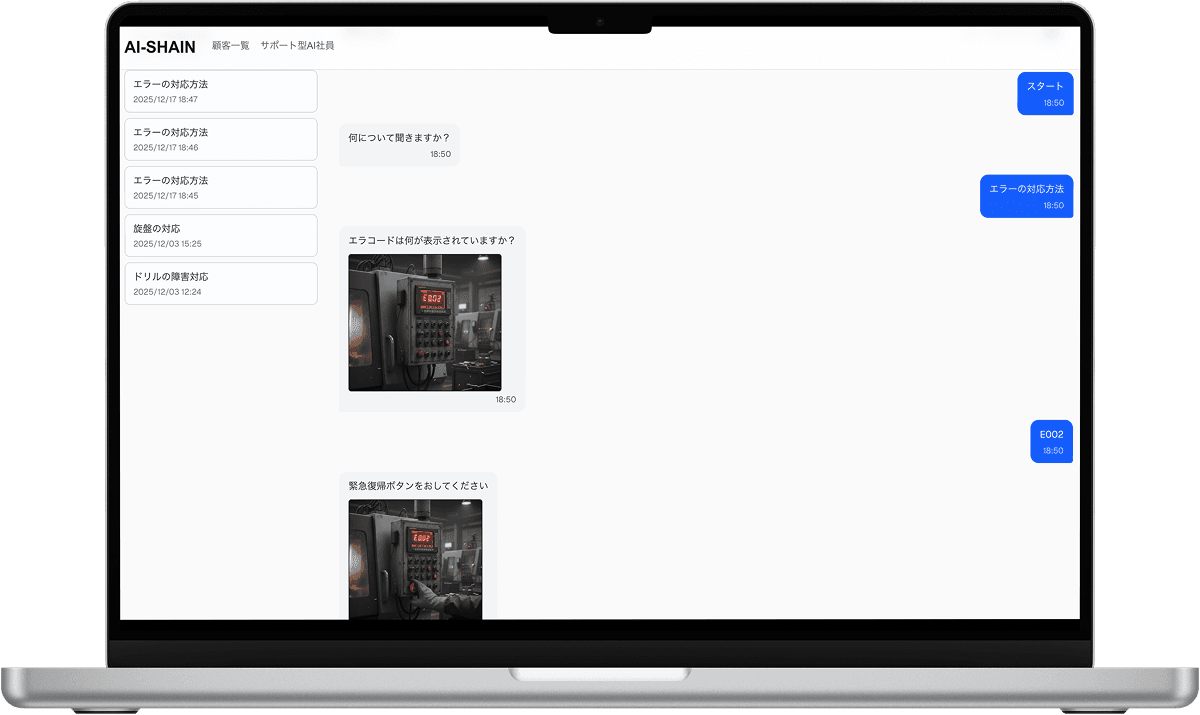The height and width of the screenshot is (715, 1200).
Task: Click the blue E002 message text
Action: pos(1051,435)
